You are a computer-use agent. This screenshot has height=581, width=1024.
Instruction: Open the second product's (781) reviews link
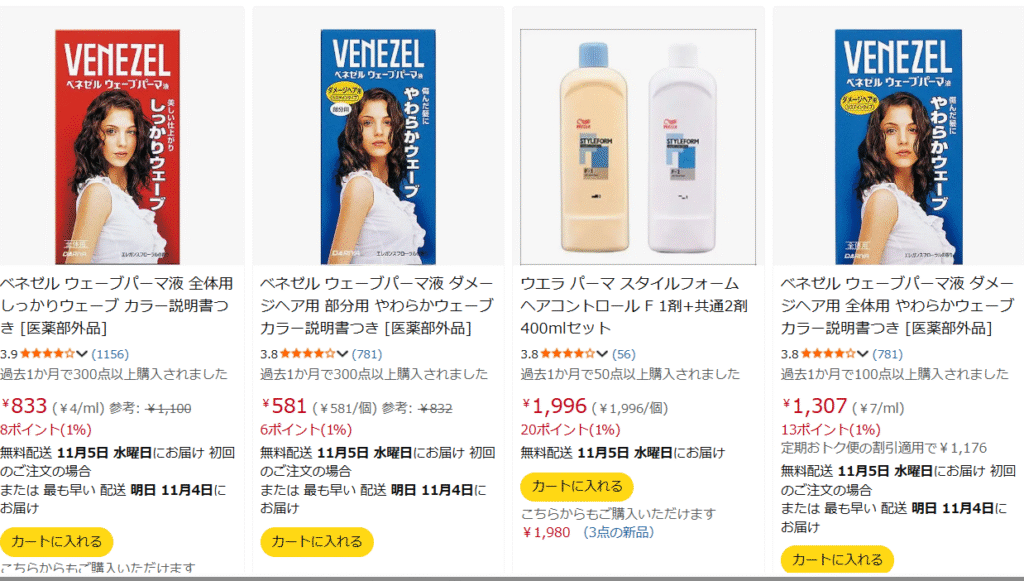[367, 354]
